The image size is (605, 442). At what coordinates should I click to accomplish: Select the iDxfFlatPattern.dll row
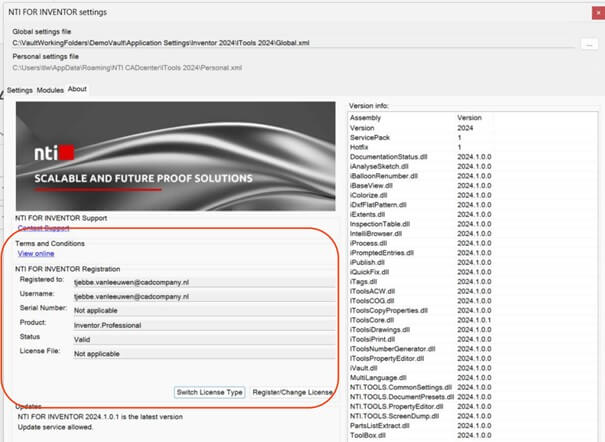click(x=473, y=205)
